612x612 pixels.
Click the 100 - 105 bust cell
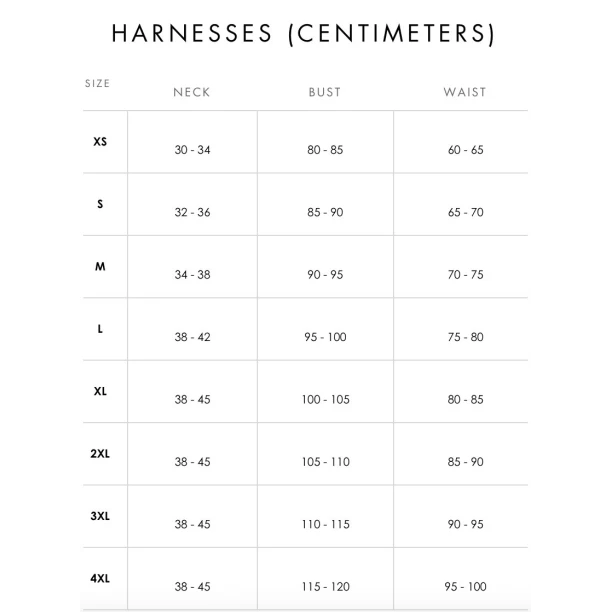(325, 400)
